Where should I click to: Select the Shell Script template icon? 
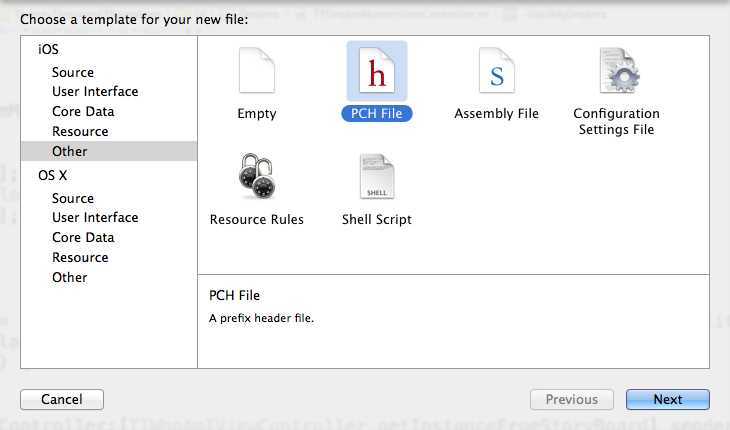(x=376, y=178)
